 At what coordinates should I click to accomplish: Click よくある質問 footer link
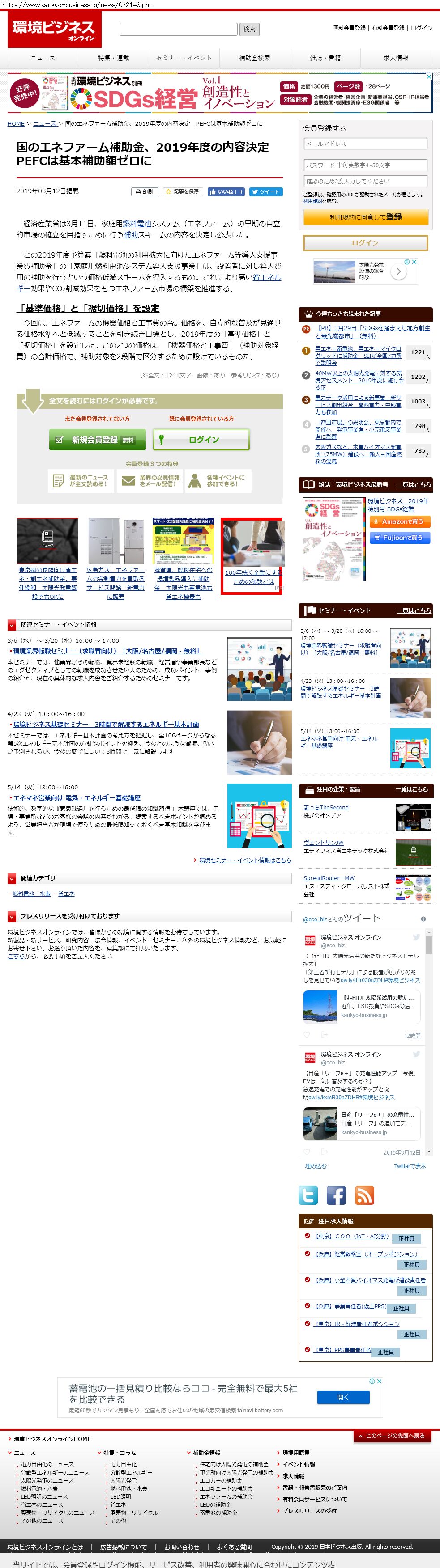(234, 1546)
